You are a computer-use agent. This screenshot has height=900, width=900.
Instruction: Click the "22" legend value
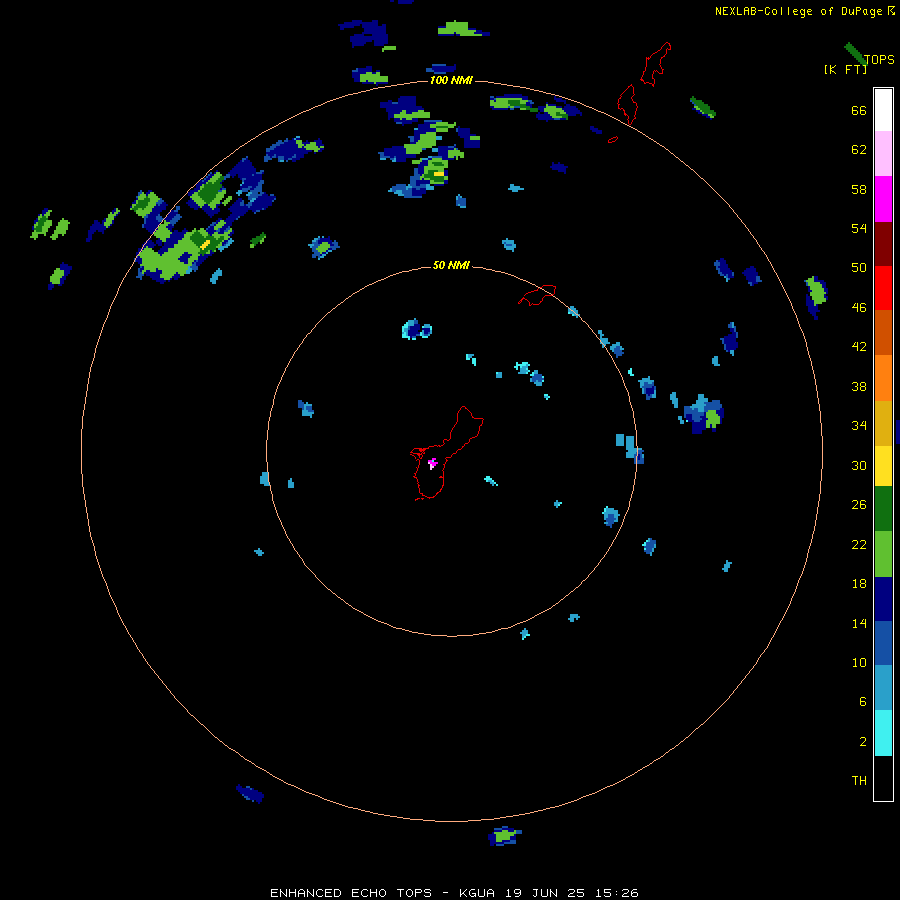(859, 544)
